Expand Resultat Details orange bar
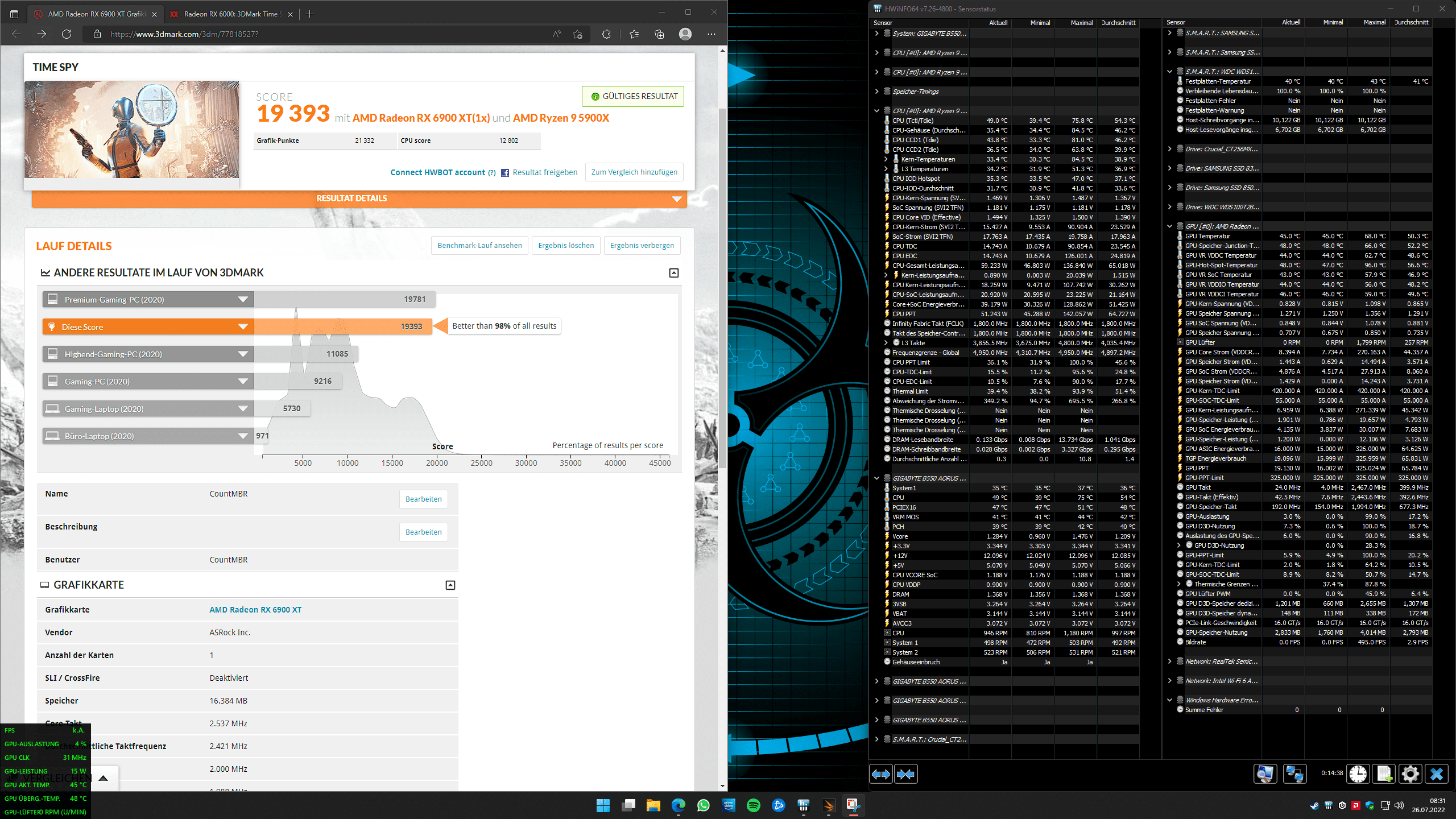 click(359, 198)
